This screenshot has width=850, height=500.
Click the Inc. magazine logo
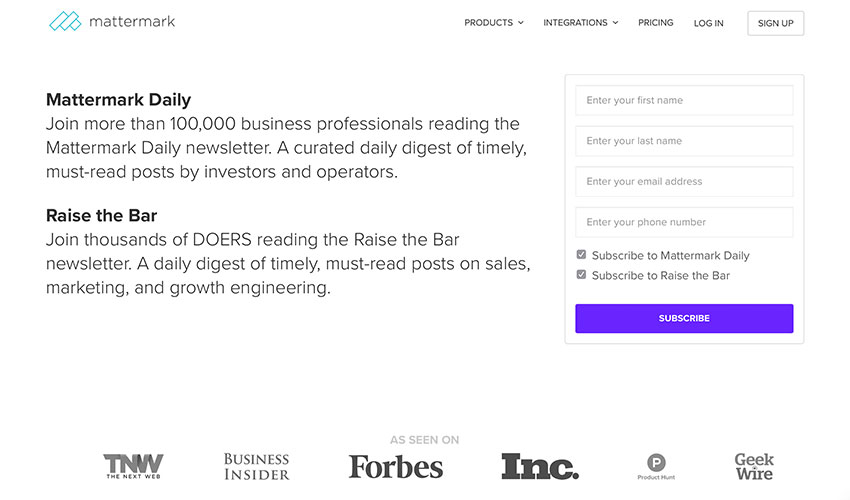540,466
